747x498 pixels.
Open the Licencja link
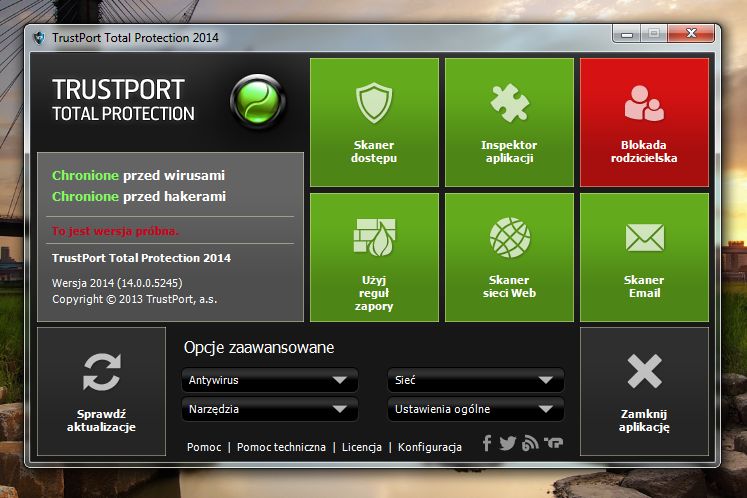tap(362, 447)
